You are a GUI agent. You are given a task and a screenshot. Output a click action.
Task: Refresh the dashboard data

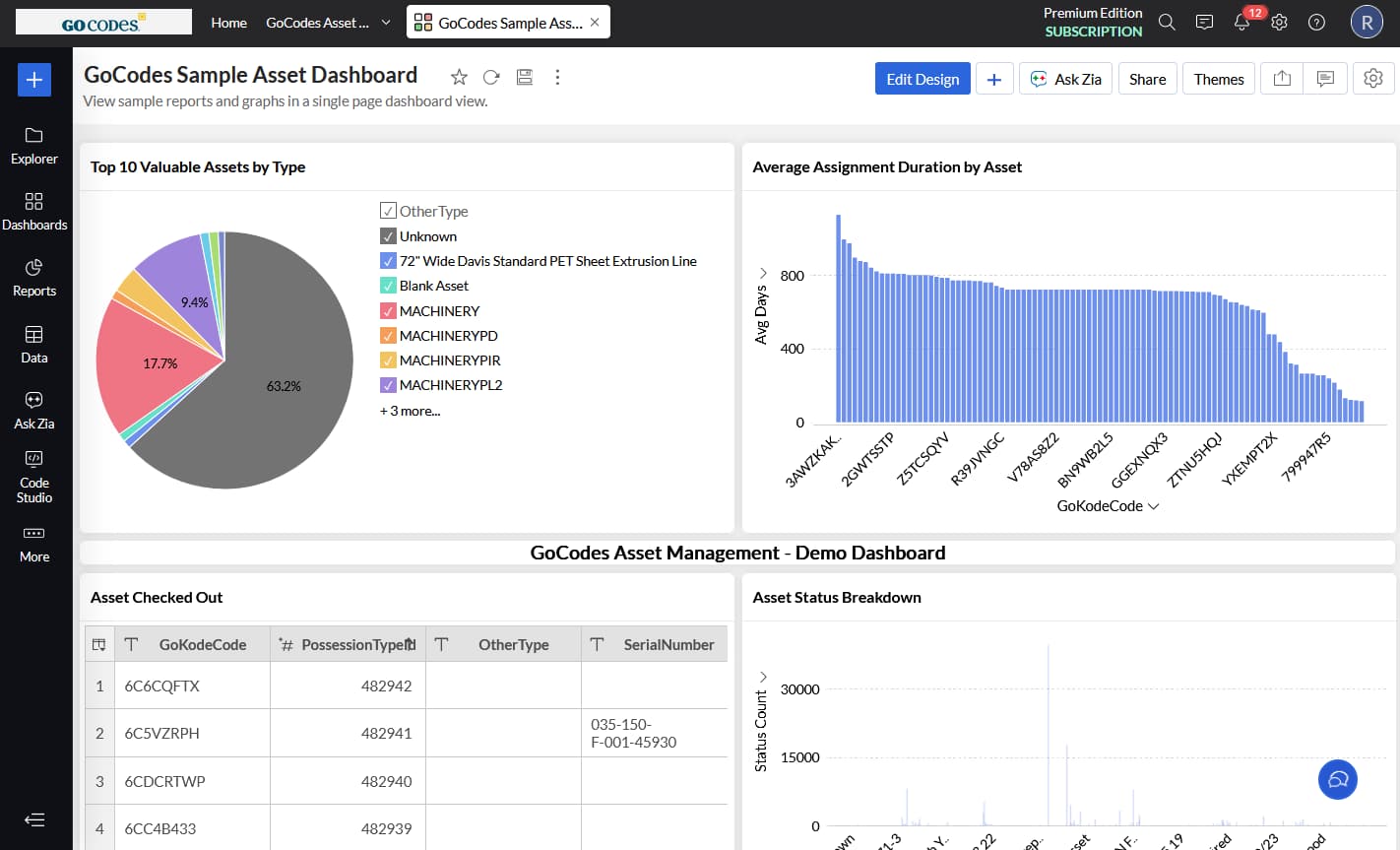[491, 76]
